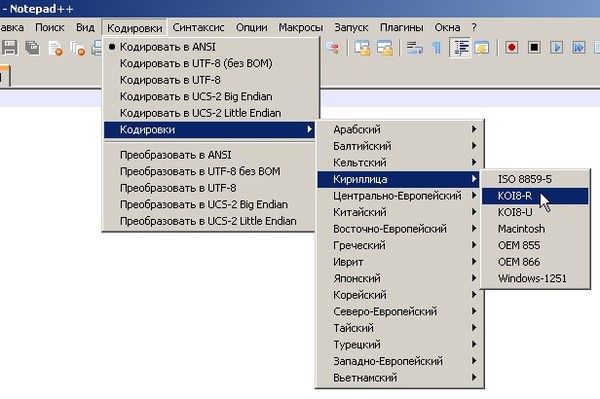This screenshot has width=600, height=399.
Task: Open the Кодировки submenu entry
Action: pos(209,130)
